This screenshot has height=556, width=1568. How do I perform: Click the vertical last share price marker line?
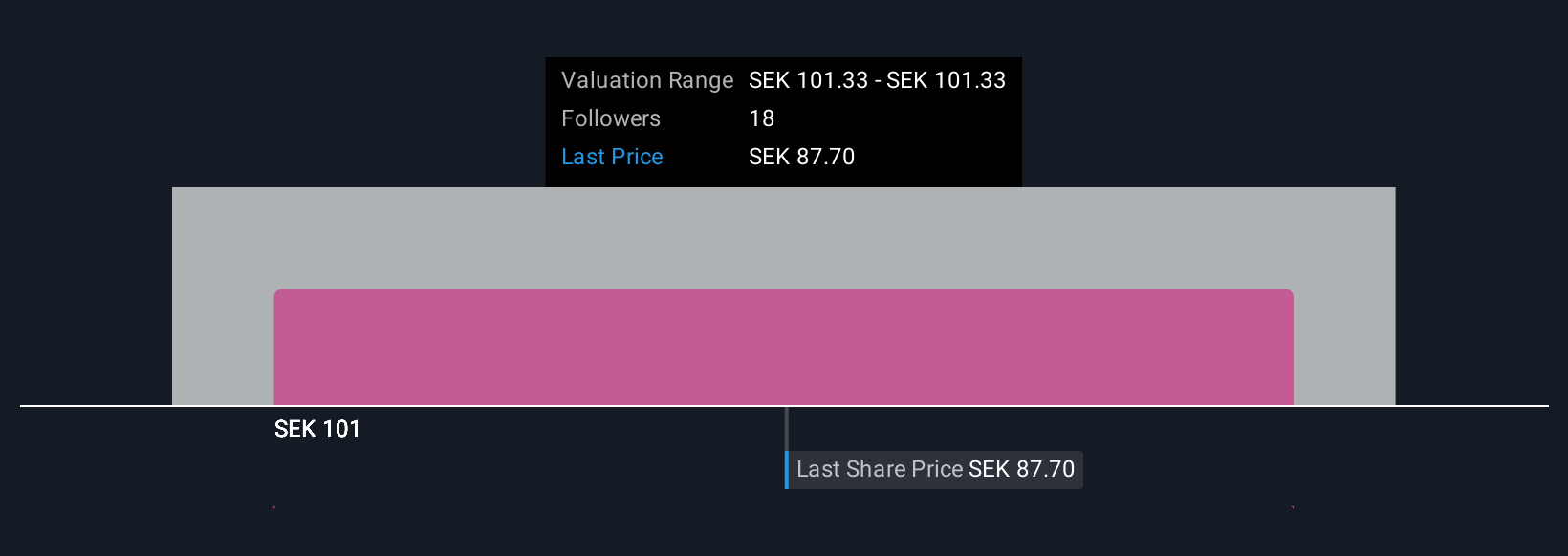787,428
